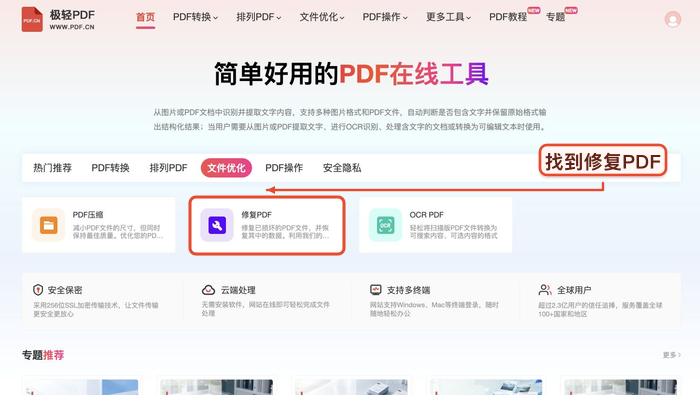The image size is (700, 395).
Task: Click the 简单好用的PDF在线工具 headline
Action: coord(351,74)
